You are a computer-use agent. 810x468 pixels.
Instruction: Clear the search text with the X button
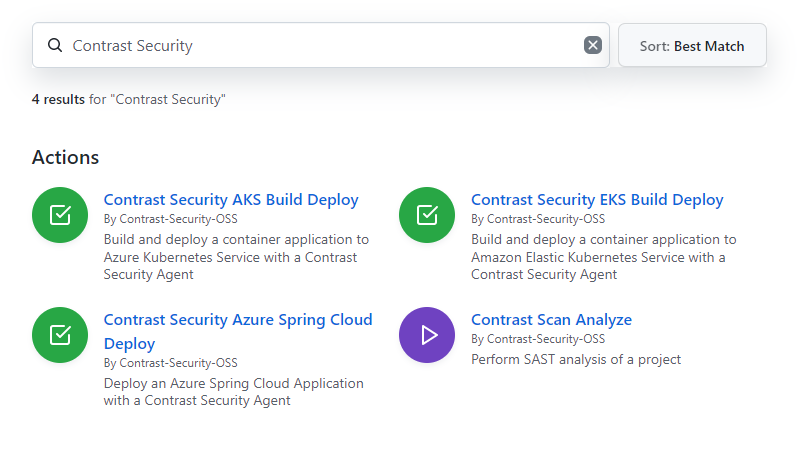click(x=593, y=45)
